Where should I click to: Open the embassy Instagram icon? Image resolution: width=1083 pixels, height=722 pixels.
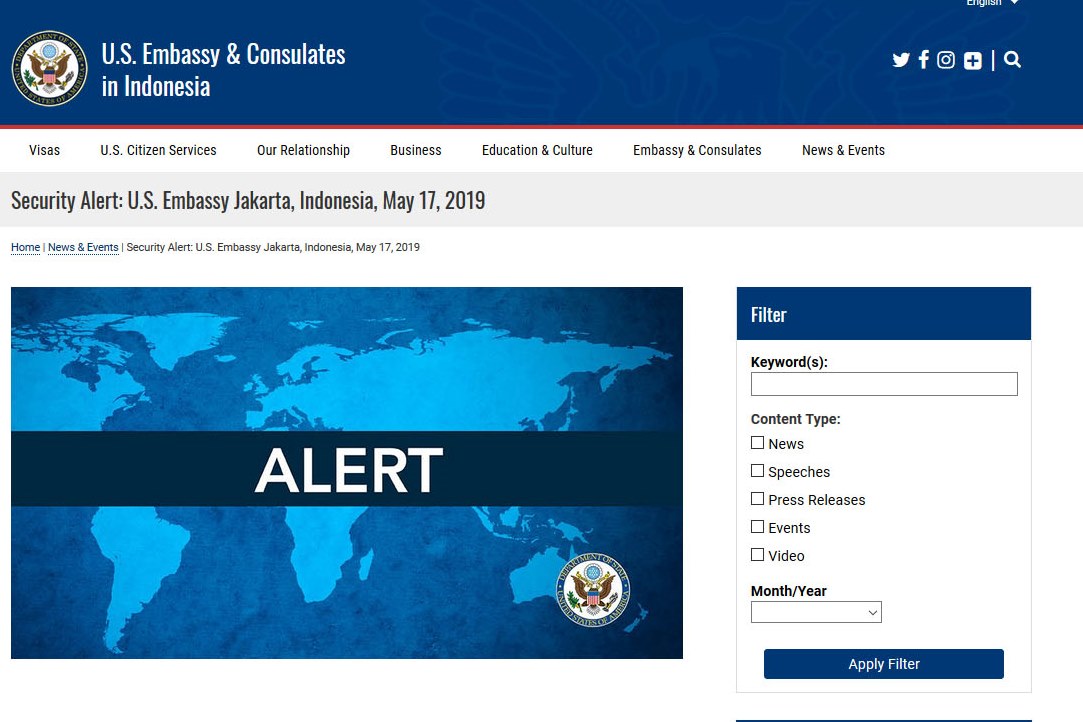coord(946,60)
